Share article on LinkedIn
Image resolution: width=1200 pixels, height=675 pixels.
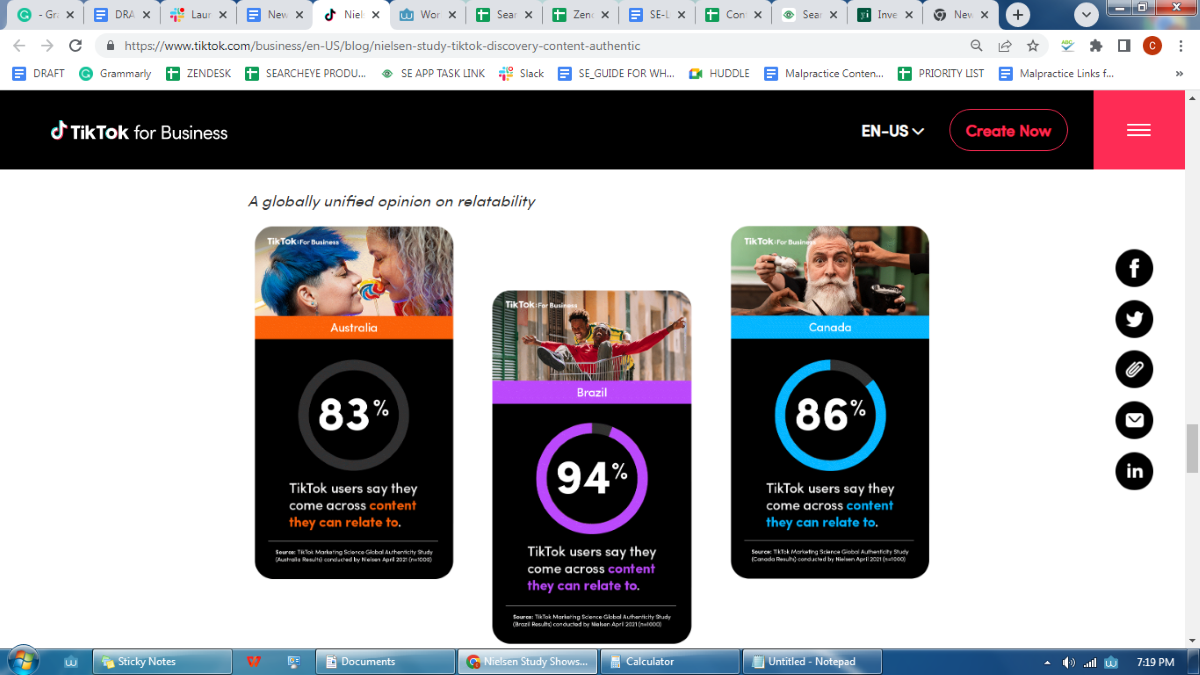[1134, 471]
